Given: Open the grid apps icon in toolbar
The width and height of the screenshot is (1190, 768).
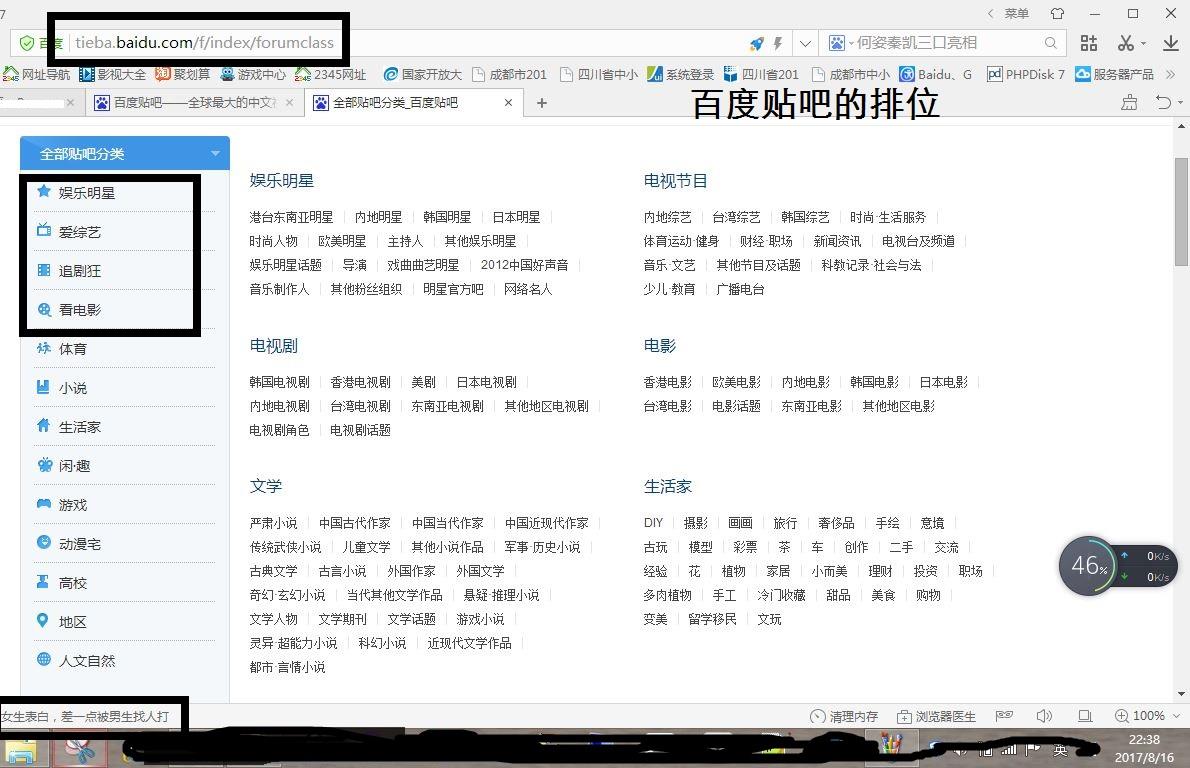Looking at the screenshot, I should [x=1089, y=43].
